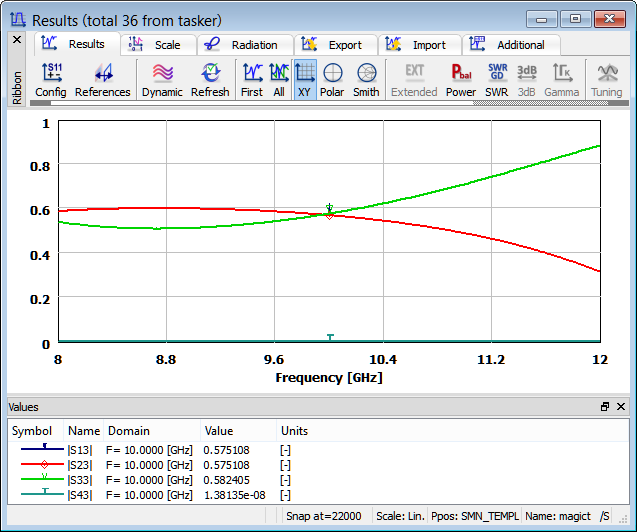Undock the Values panel
The height and width of the screenshot is (532, 637).
click(605, 407)
